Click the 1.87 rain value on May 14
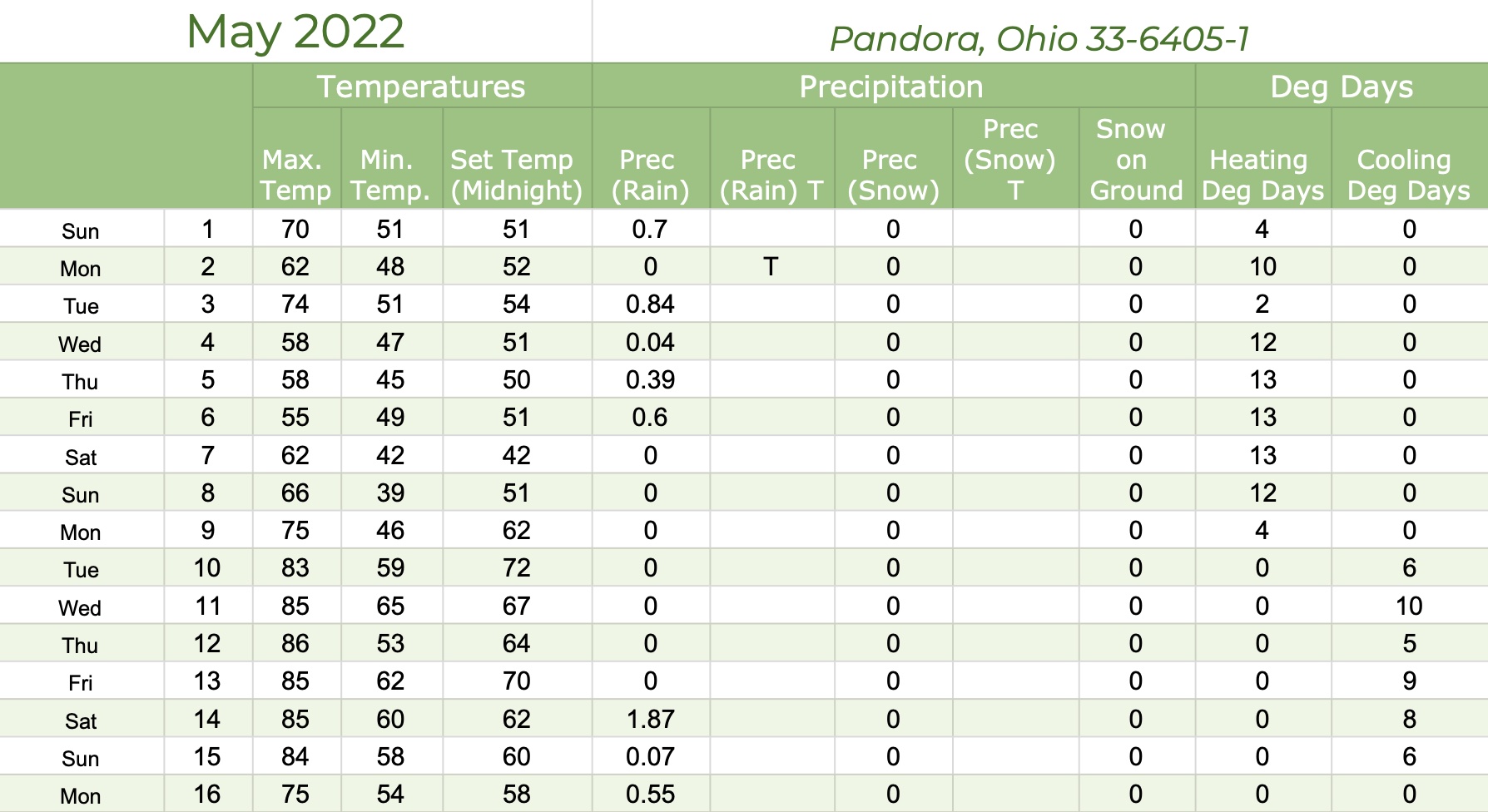Image resolution: width=1488 pixels, height=812 pixels. (x=650, y=719)
